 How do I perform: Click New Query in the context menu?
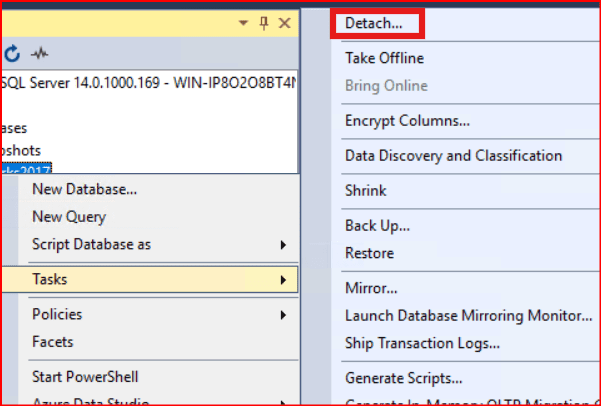(69, 217)
